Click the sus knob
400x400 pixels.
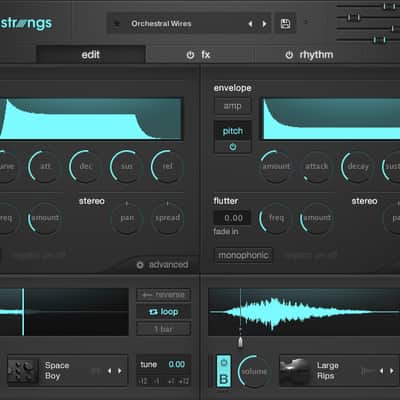tap(126, 166)
